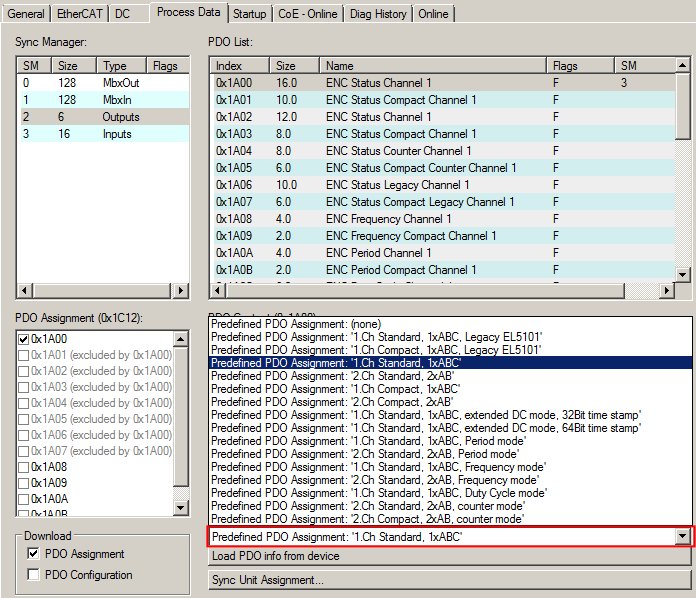
Task: Choose '1.Ch Compact, 1xABC' assignment
Action: click(x=450, y=389)
